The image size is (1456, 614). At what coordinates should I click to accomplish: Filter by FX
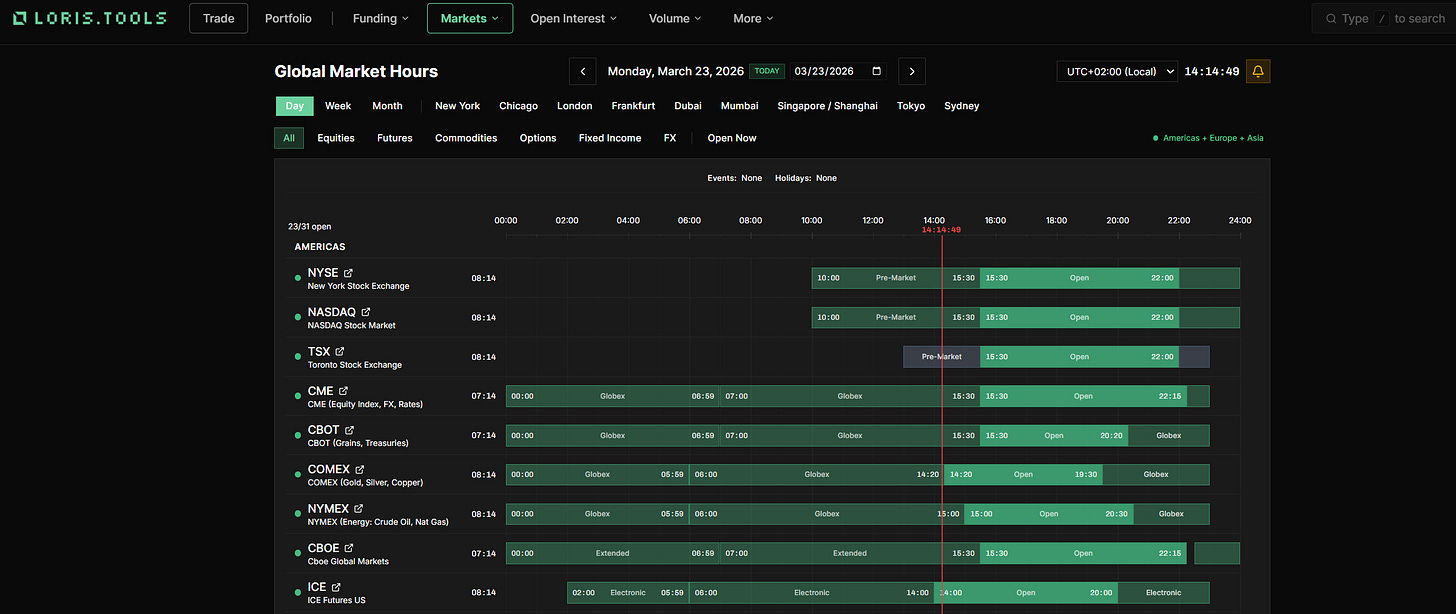point(670,138)
